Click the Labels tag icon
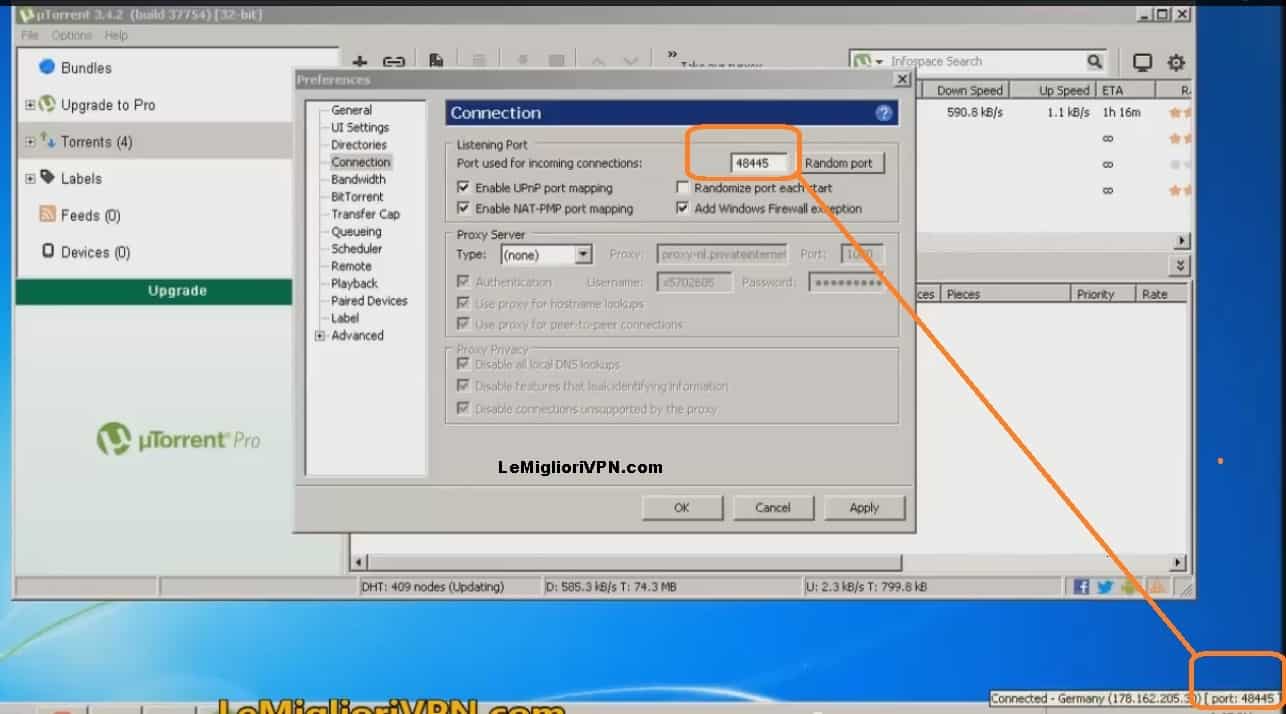The height and width of the screenshot is (714, 1286). [47, 177]
